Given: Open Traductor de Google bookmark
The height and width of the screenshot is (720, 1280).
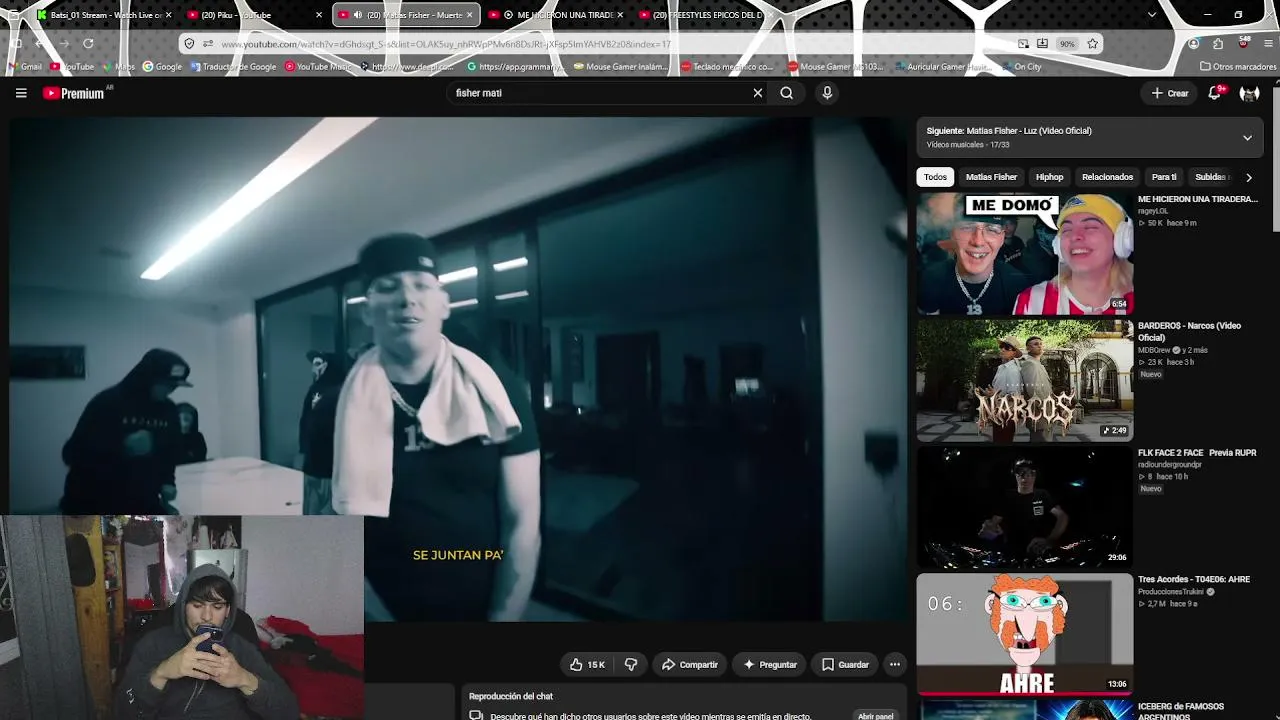Looking at the screenshot, I should 233,67.
